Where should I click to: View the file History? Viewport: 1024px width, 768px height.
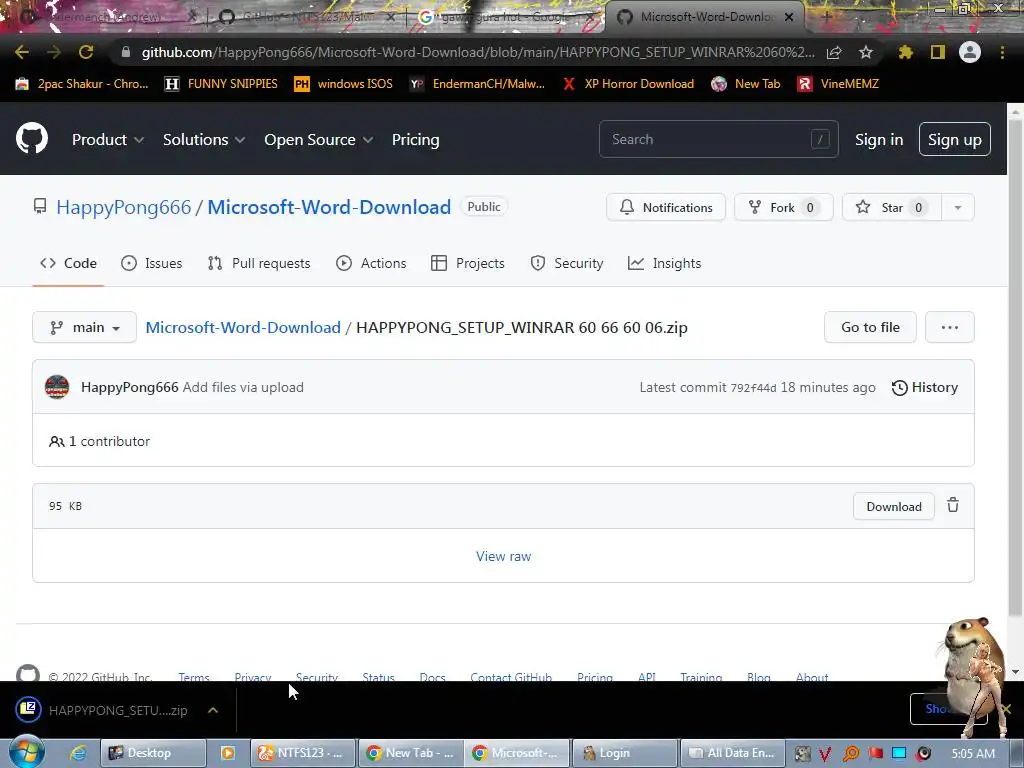925,387
